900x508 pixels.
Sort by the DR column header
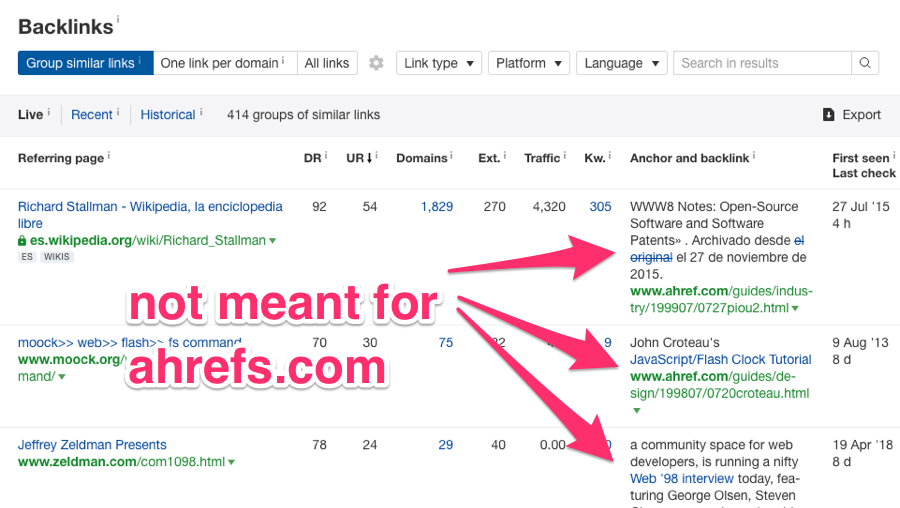coord(312,158)
